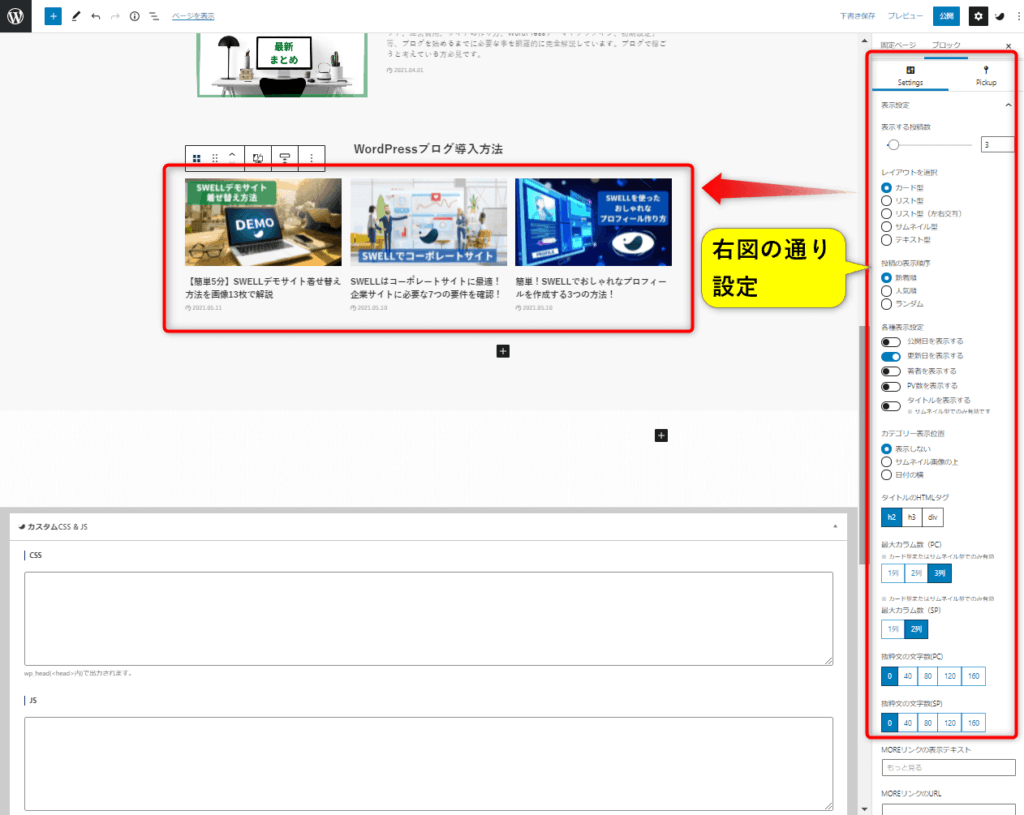Click the block drag handle icon
1024x815 pixels.
[x=215, y=158]
